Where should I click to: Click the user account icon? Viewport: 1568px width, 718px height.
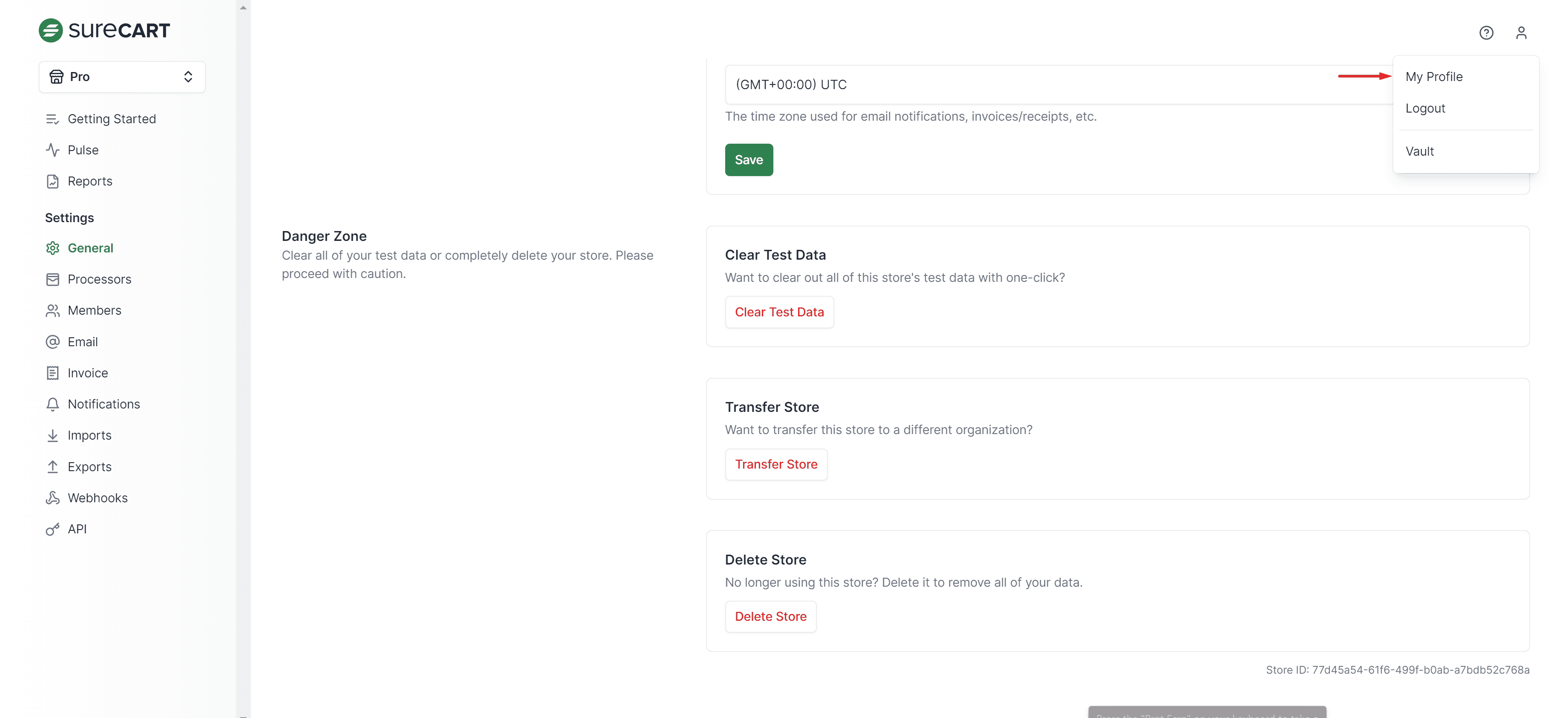pyautogui.click(x=1521, y=33)
